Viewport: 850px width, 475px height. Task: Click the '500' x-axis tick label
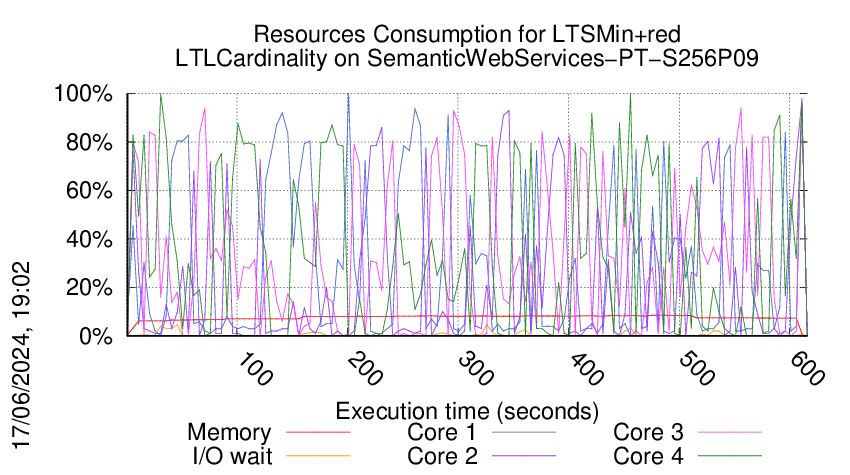pos(697,369)
